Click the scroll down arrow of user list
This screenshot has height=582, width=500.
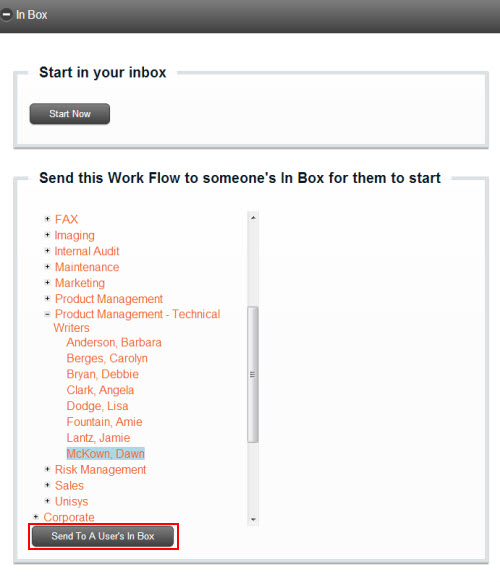253,519
